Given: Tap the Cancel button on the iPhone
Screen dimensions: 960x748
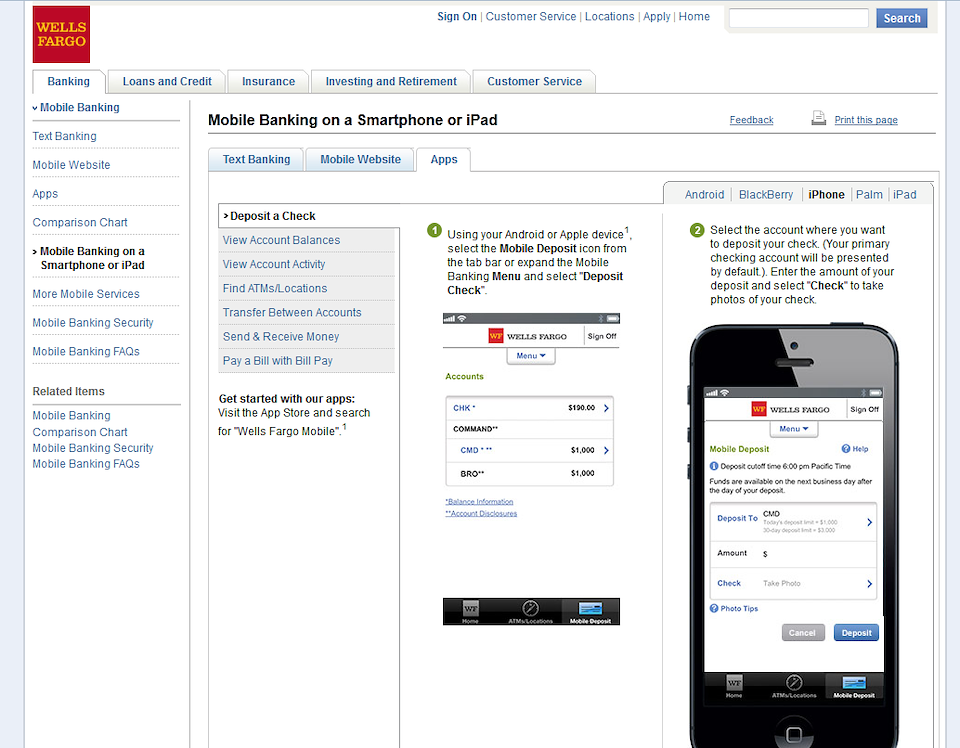Looking at the screenshot, I should [803, 633].
